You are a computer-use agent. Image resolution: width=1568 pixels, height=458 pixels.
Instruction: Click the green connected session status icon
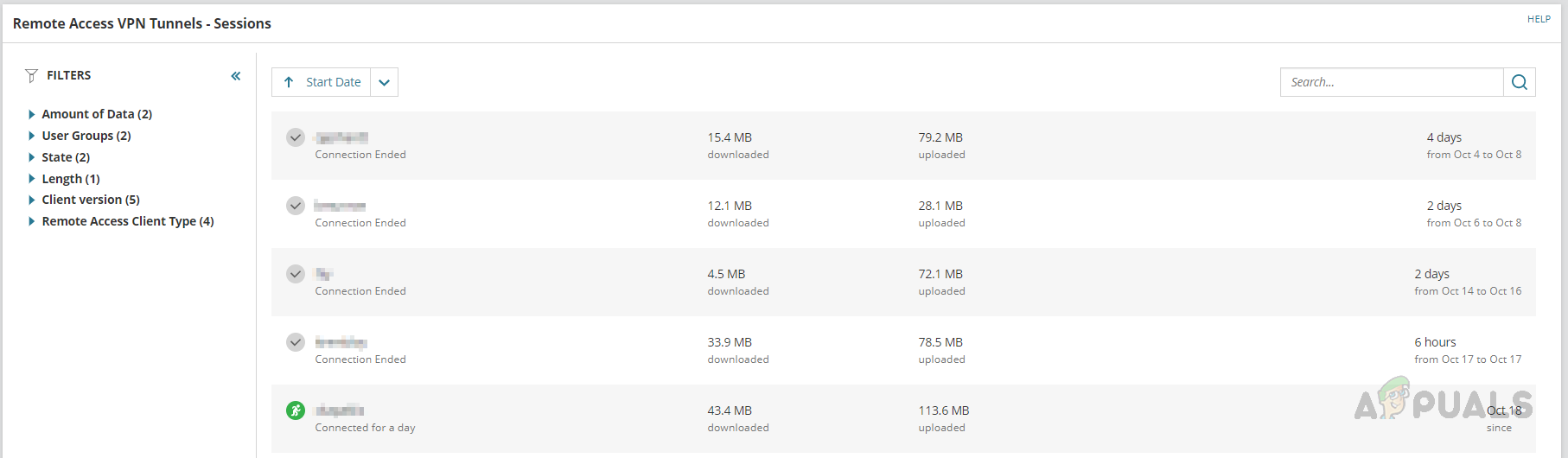(x=296, y=410)
